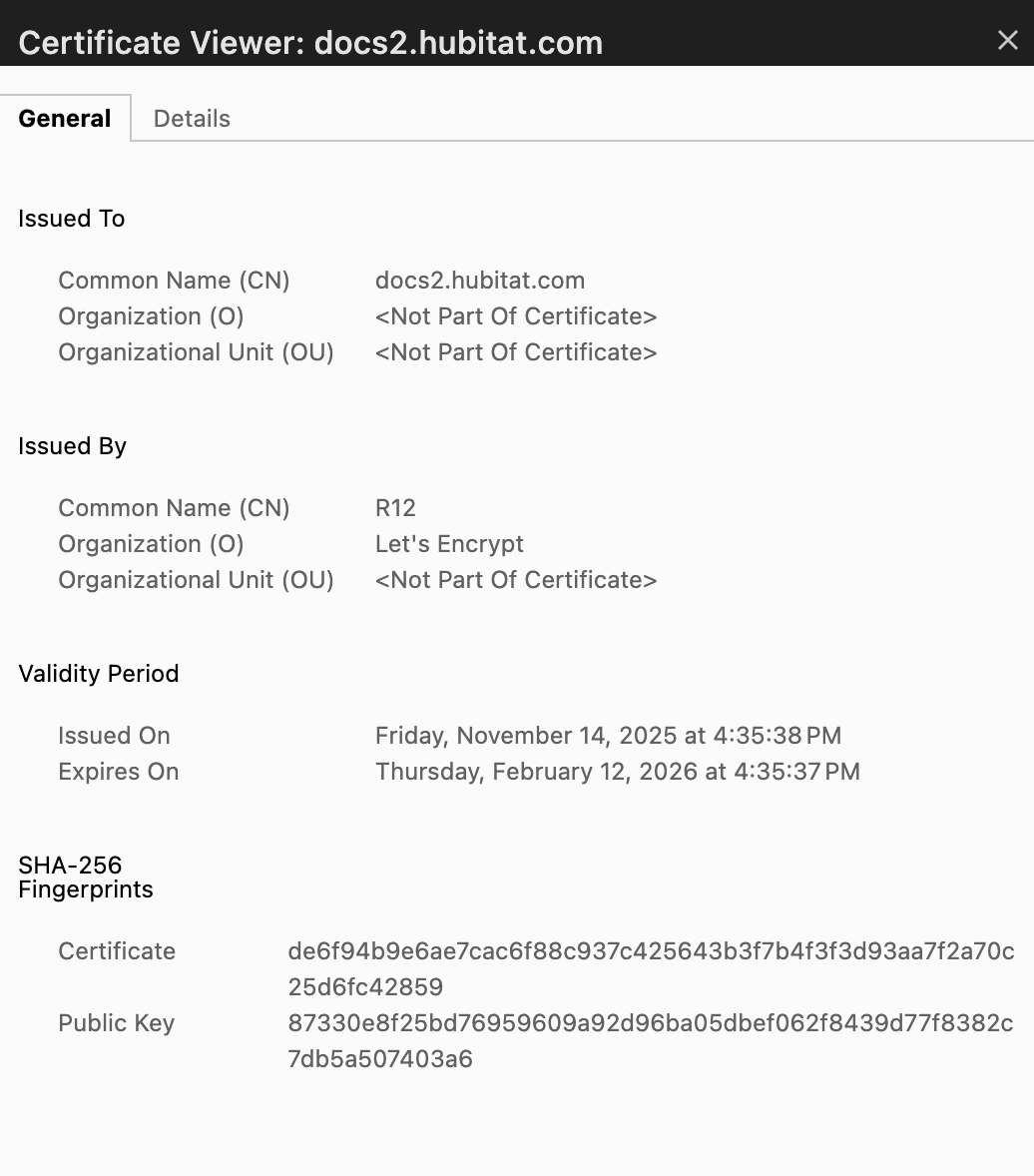This screenshot has height=1176, width=1034.
Task: Click the Issued To section heading
Action: click(72, 219)
